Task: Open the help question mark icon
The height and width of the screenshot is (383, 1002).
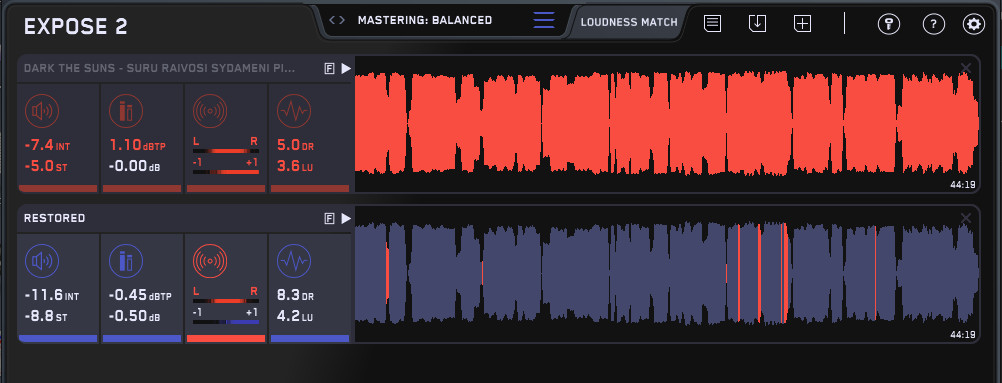Action: tap(934, 24)
